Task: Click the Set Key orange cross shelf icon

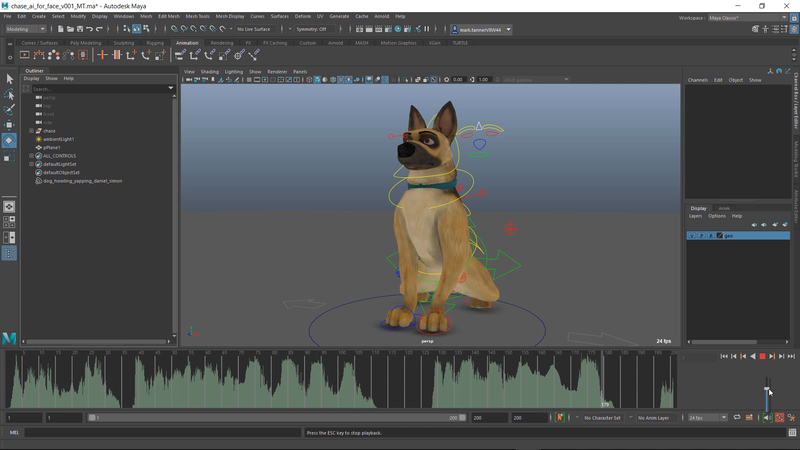Action: 102,55
